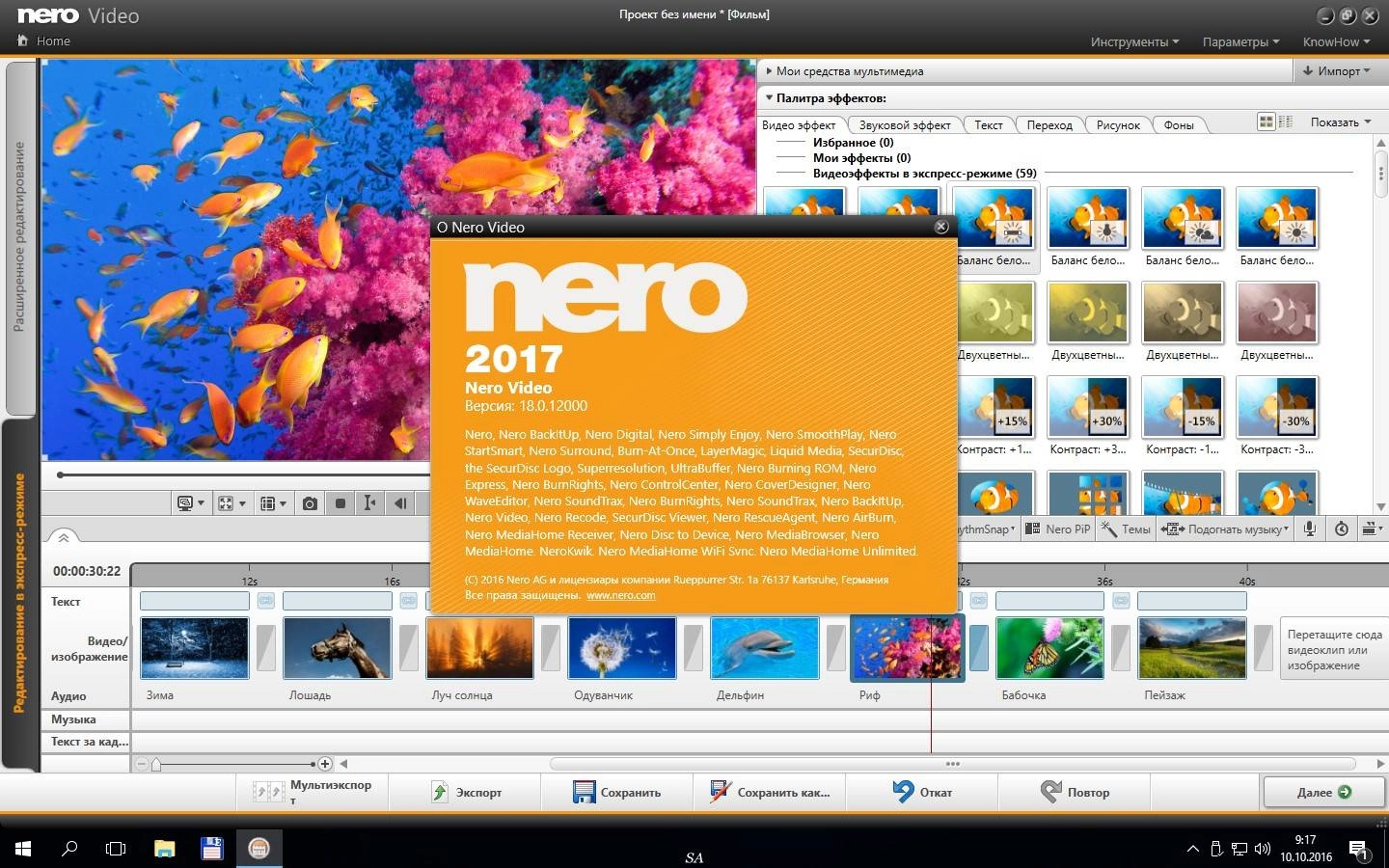This screenshot has height=868, width=1389.
Task: Open the Текст effects tab
Action: click(989, 124)
